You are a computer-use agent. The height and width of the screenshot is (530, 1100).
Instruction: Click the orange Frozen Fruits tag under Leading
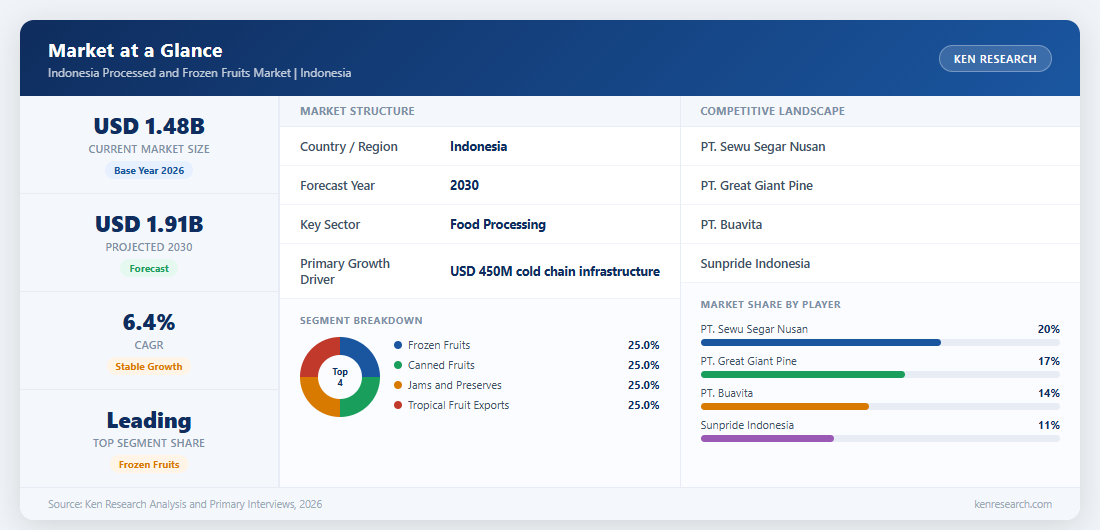(x=149, y=465)
